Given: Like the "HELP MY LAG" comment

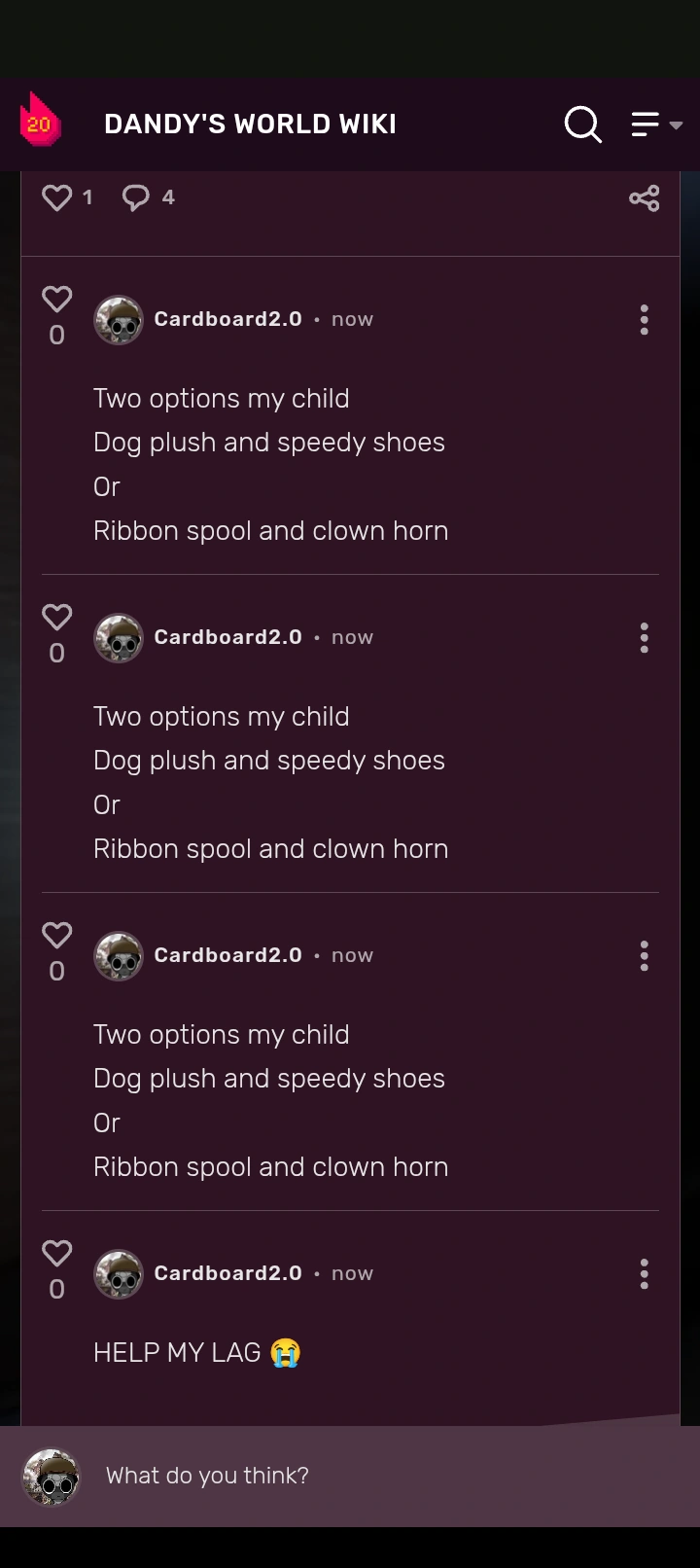Looking at the screenshot, I should click(57, 1254).
